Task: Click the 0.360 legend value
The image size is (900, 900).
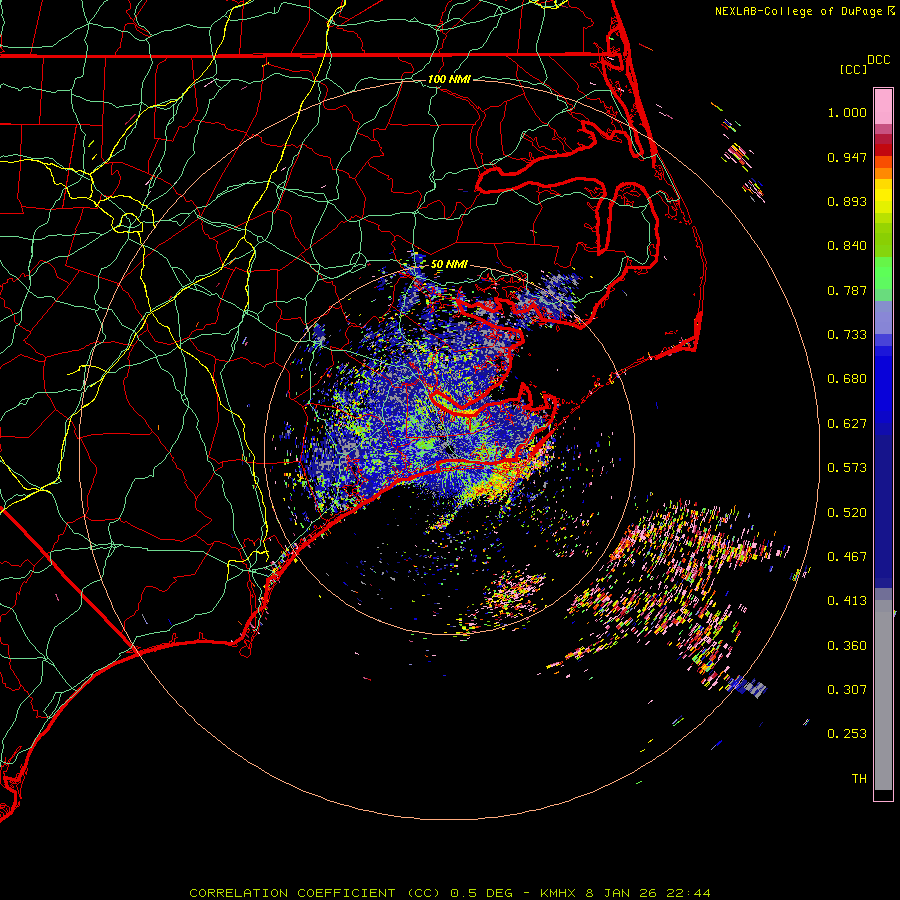Action: click(847, 646)
